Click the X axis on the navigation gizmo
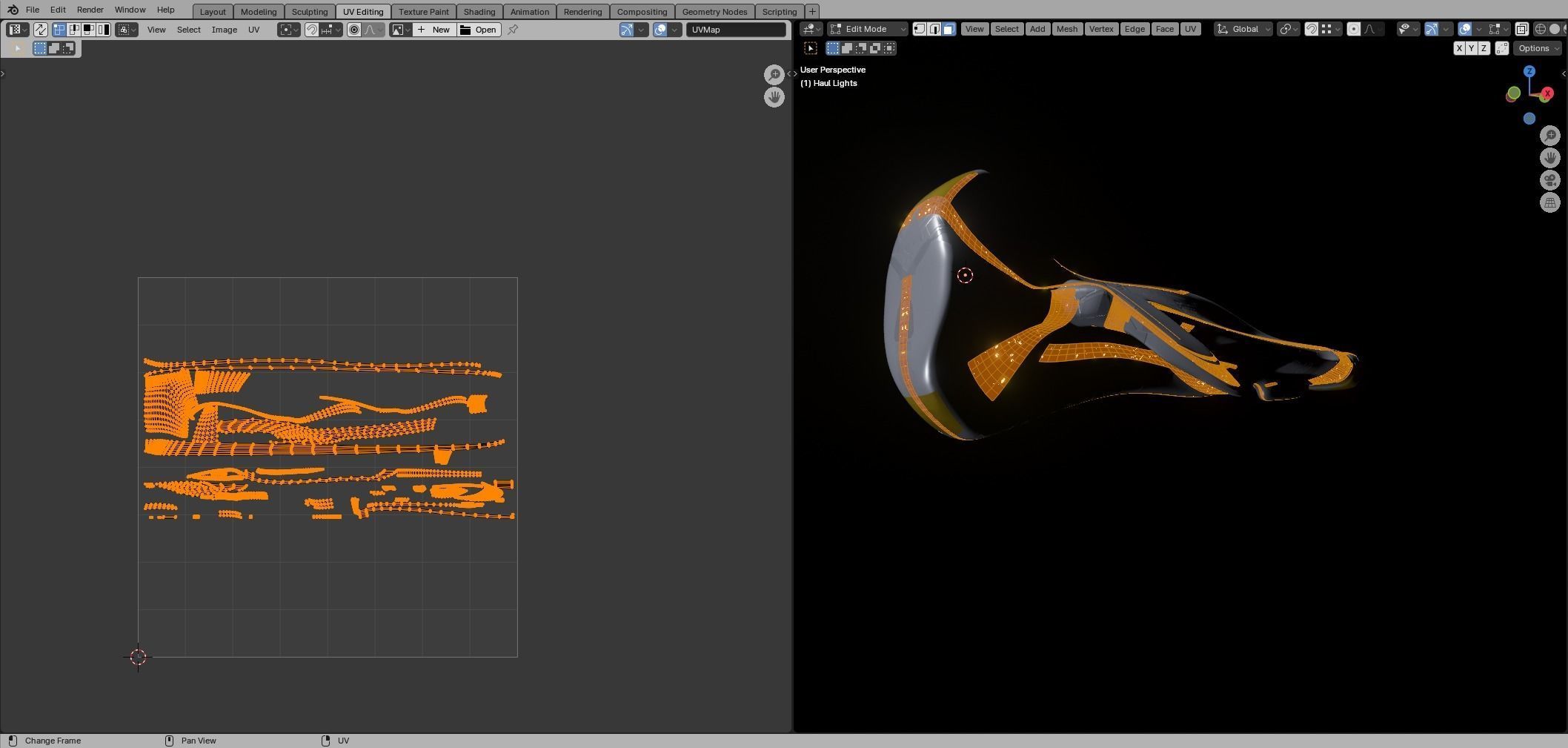This screenshot has height=748, width=1568. pos(1547,93)
